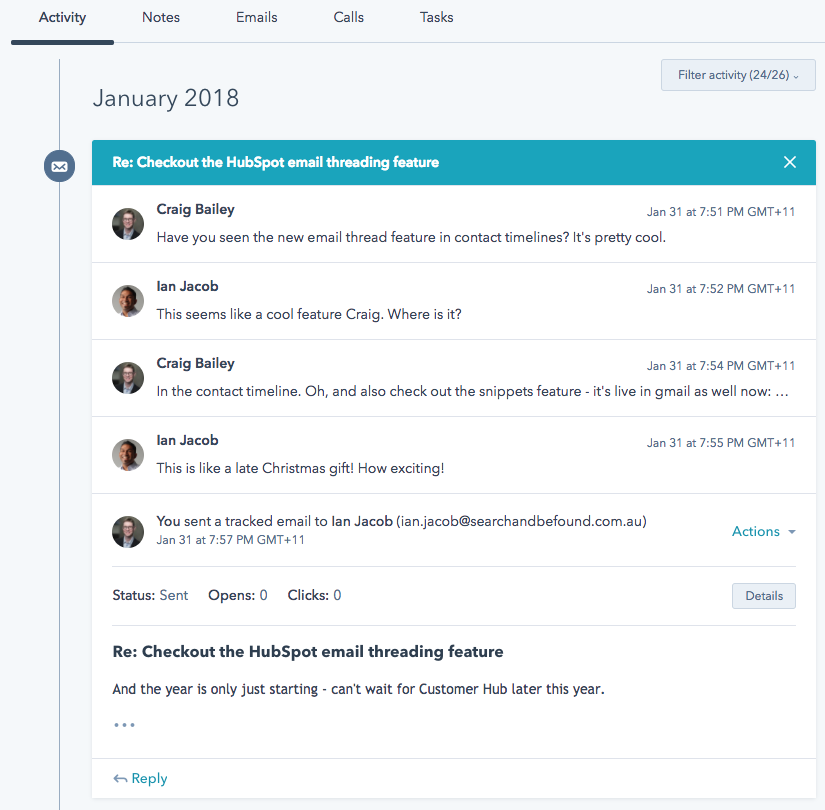Click the Opens: 0 counter
Screen dimensions: 825x810
click(x=237, y=595)
